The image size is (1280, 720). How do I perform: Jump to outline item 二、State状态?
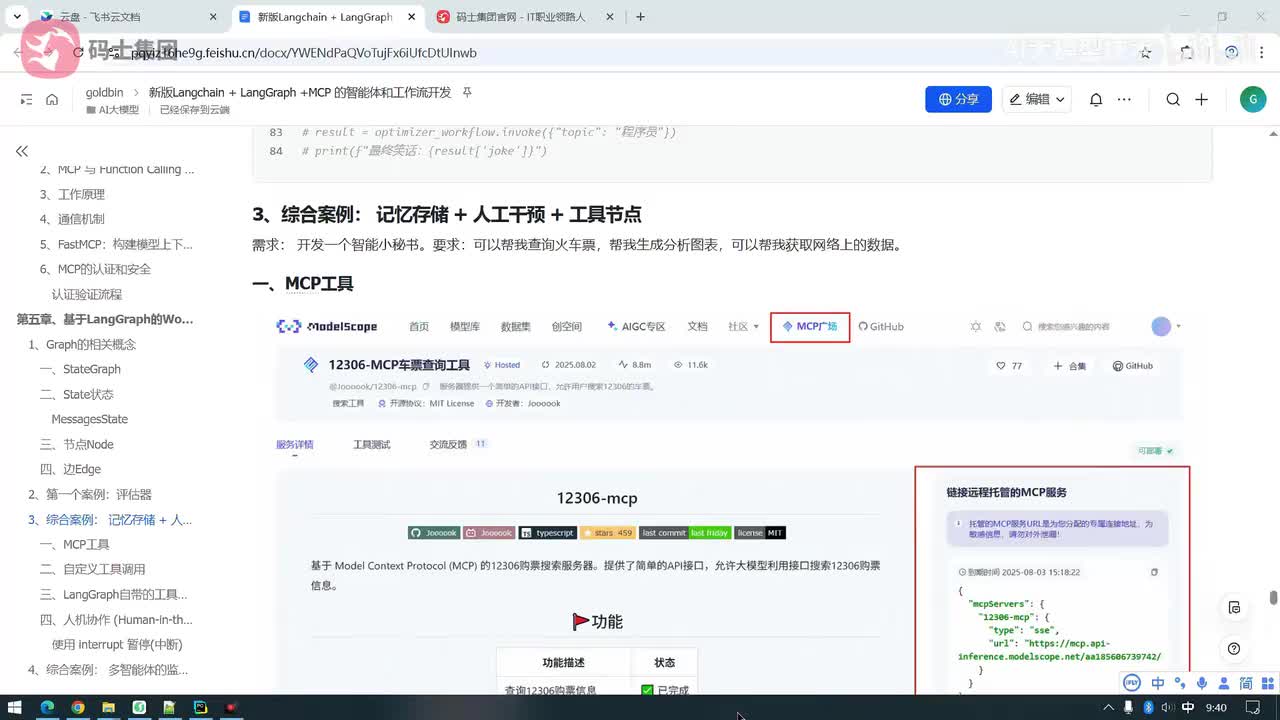coord(77,394)
